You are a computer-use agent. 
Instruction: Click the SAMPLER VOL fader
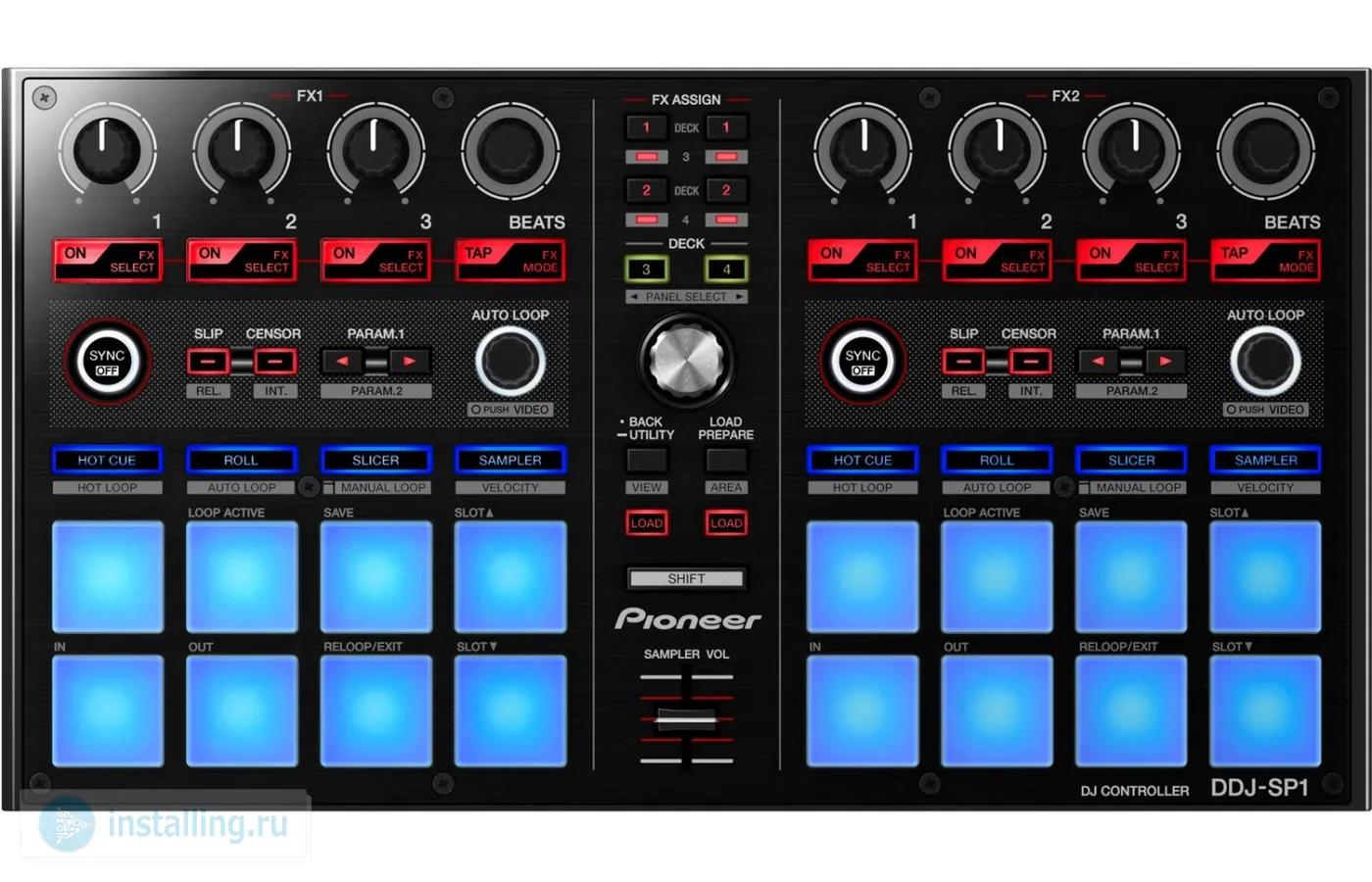pyautogui.click(x=686, y=719)
